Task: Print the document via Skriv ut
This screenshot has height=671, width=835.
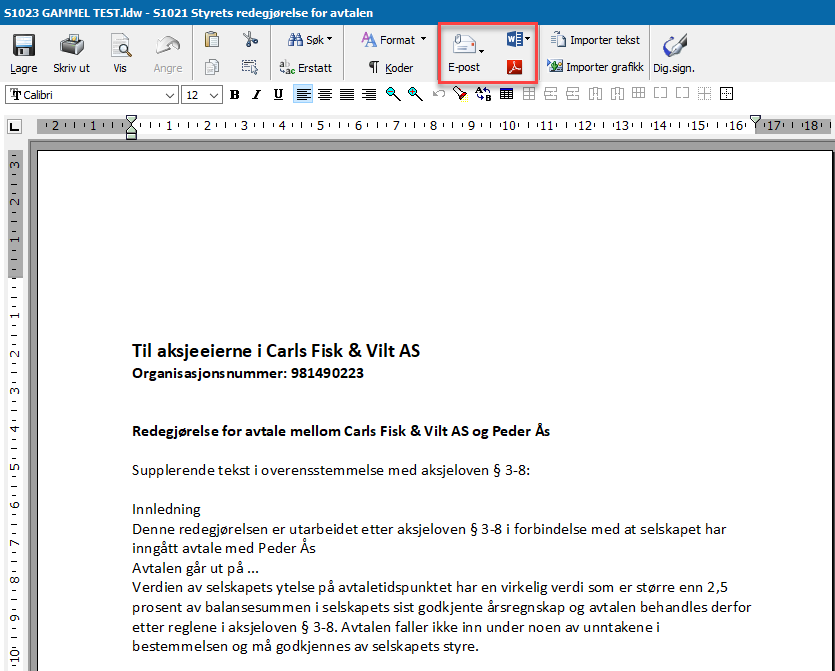Action: coord(71,53)
